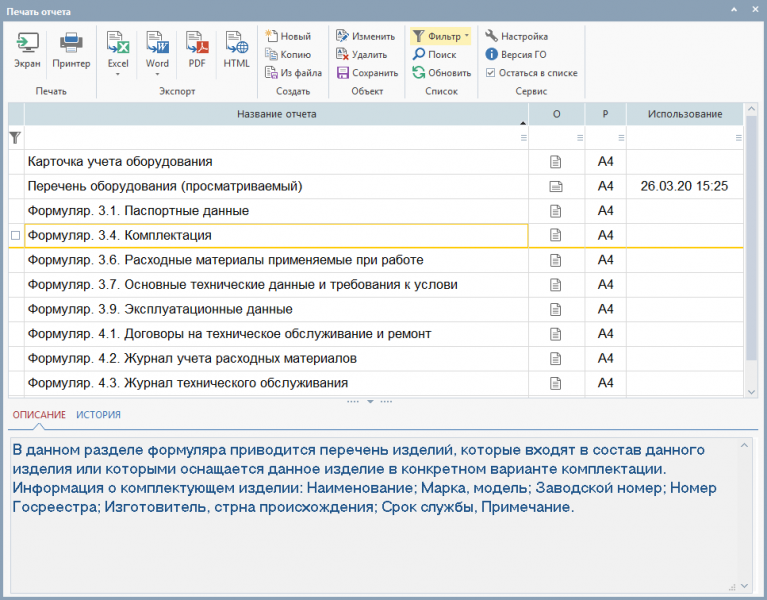
Task: Toggle the Остаться в списке checkbox
Action: 490,73
